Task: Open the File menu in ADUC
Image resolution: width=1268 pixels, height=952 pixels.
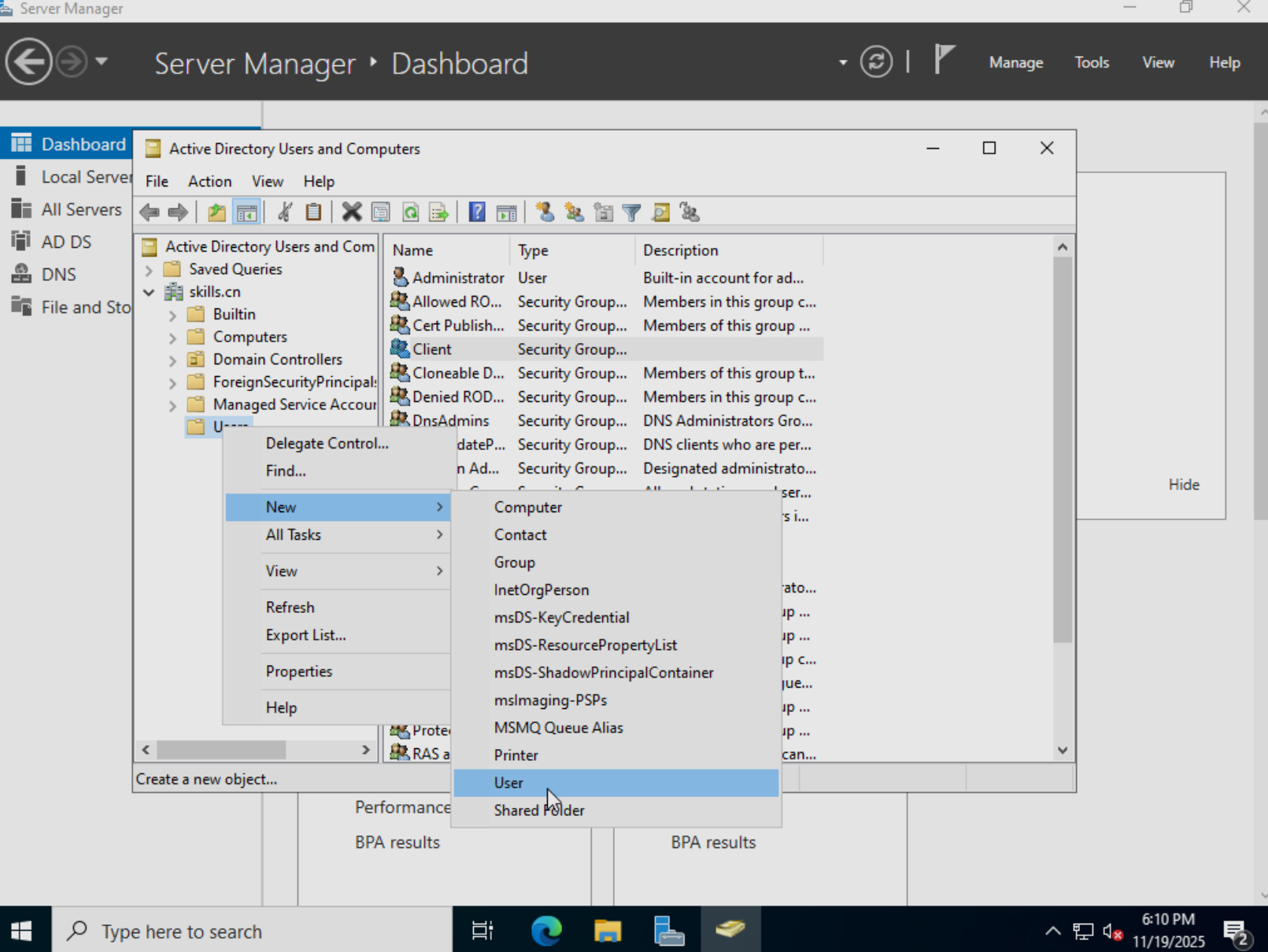Action: (x=157, y=182)
